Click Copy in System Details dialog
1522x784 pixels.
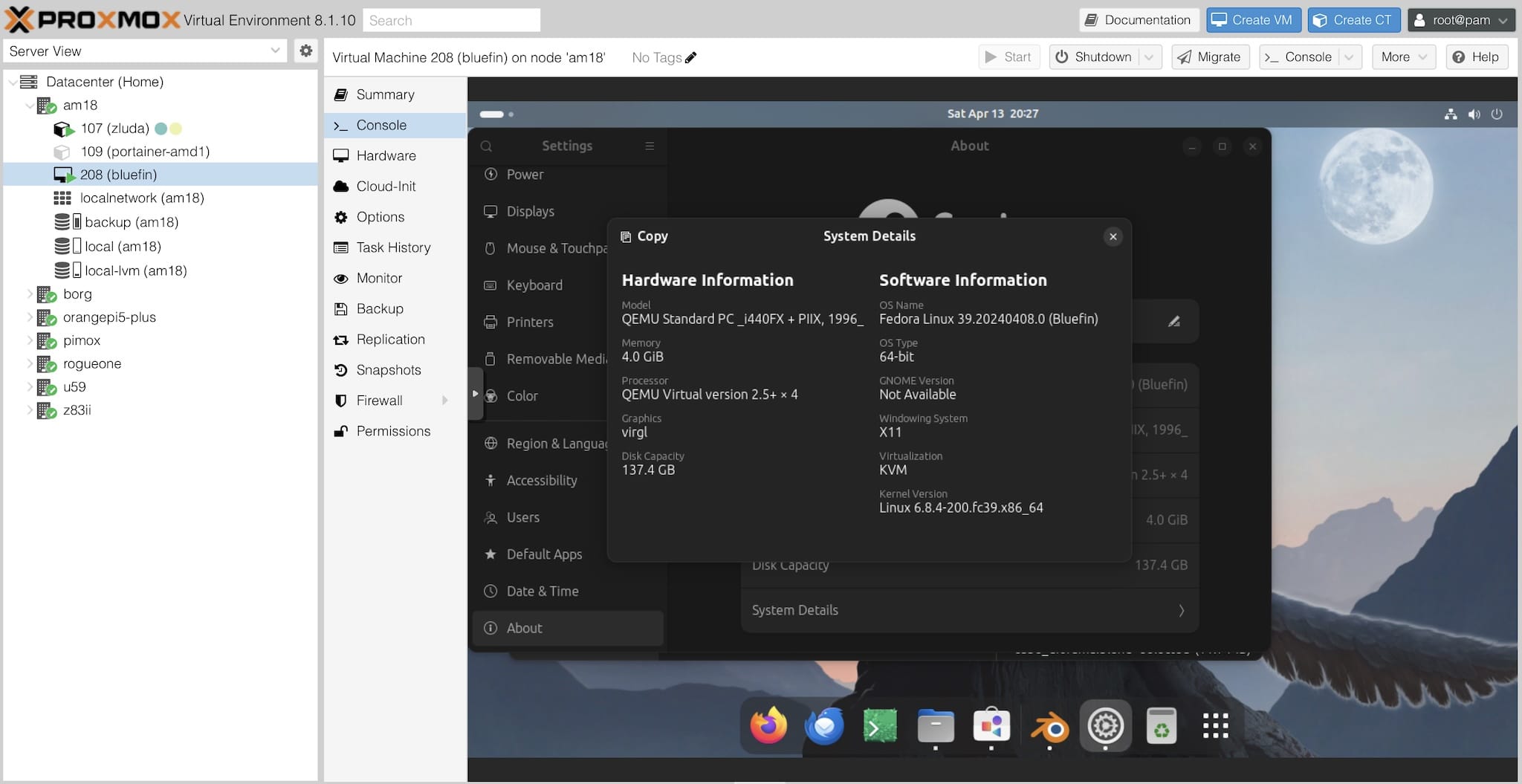point(644,236)
